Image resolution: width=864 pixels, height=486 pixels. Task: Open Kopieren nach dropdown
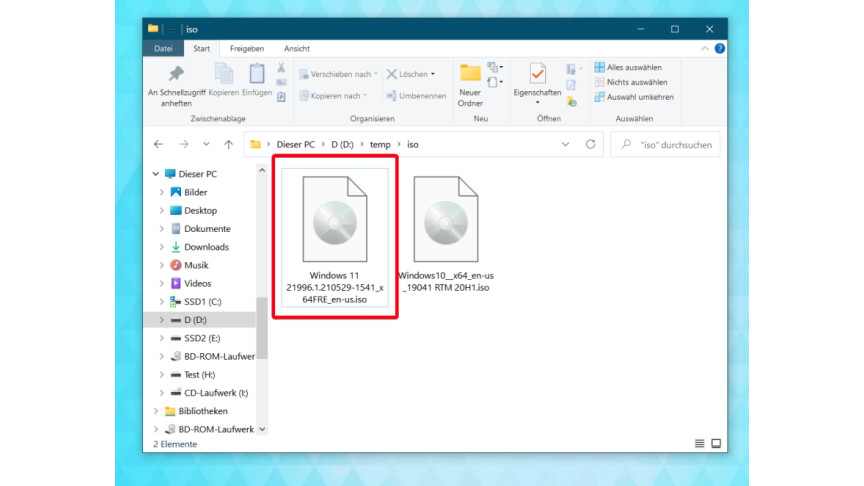pyautogui.click(x=333, y=96)
